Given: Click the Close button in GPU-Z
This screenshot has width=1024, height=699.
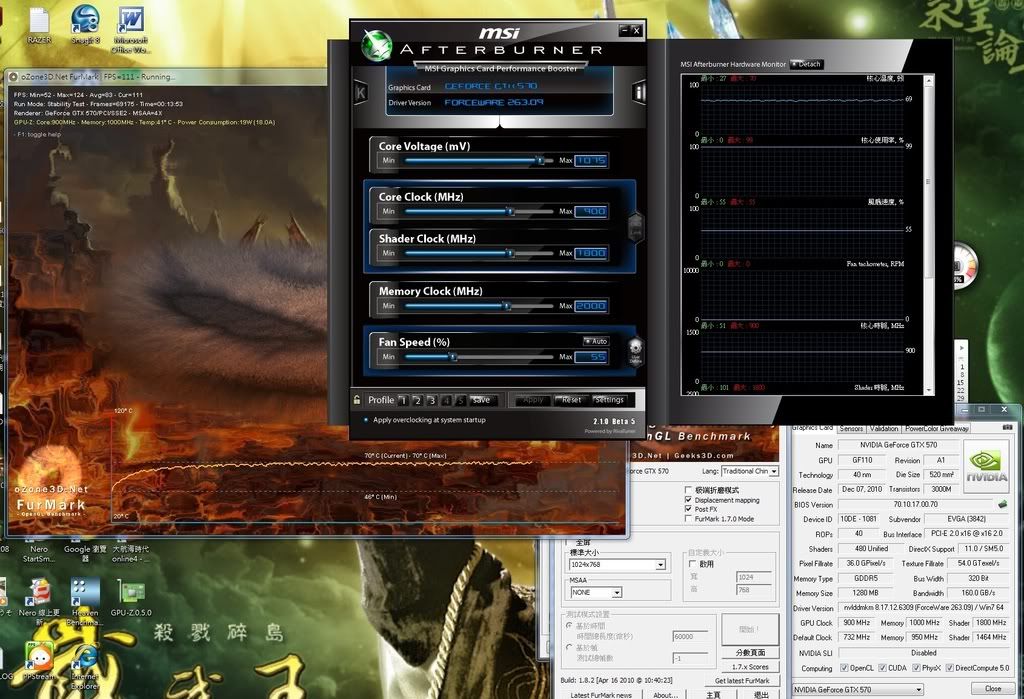Looking at the screenshot, I should coord(993,689).
